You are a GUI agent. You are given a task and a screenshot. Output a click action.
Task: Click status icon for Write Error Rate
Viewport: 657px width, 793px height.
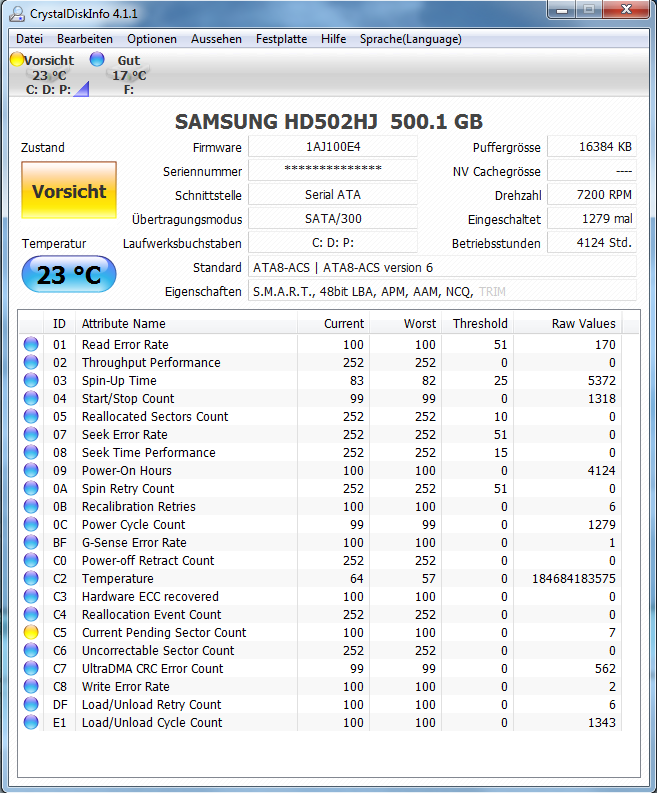pos(31,686)
